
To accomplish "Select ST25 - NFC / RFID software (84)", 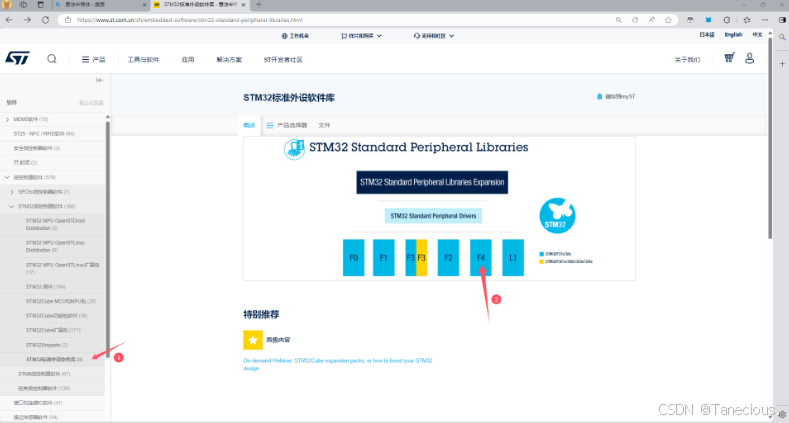I will [44, 134].
